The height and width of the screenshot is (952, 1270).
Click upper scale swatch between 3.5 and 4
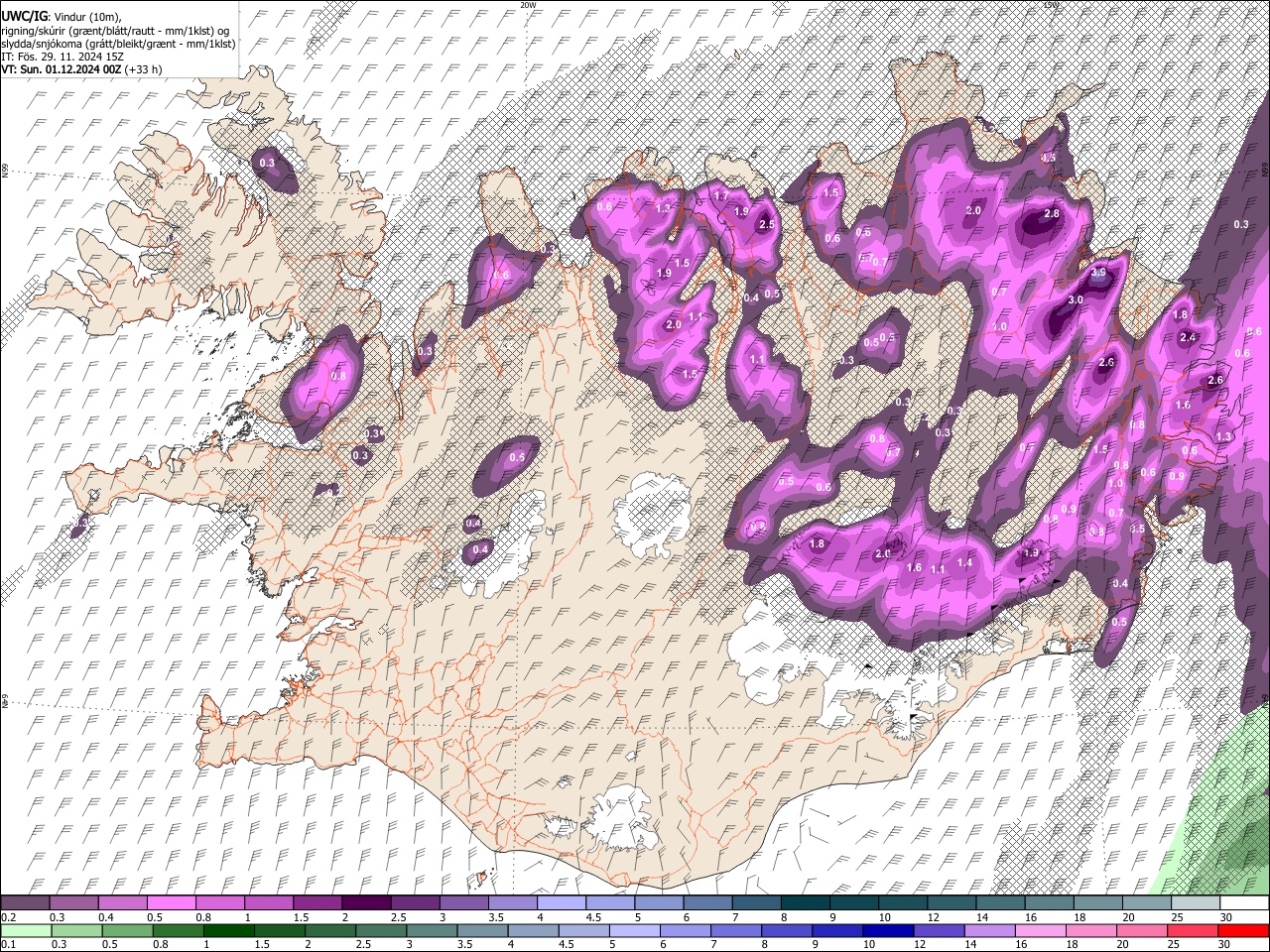tap(512, 903)
